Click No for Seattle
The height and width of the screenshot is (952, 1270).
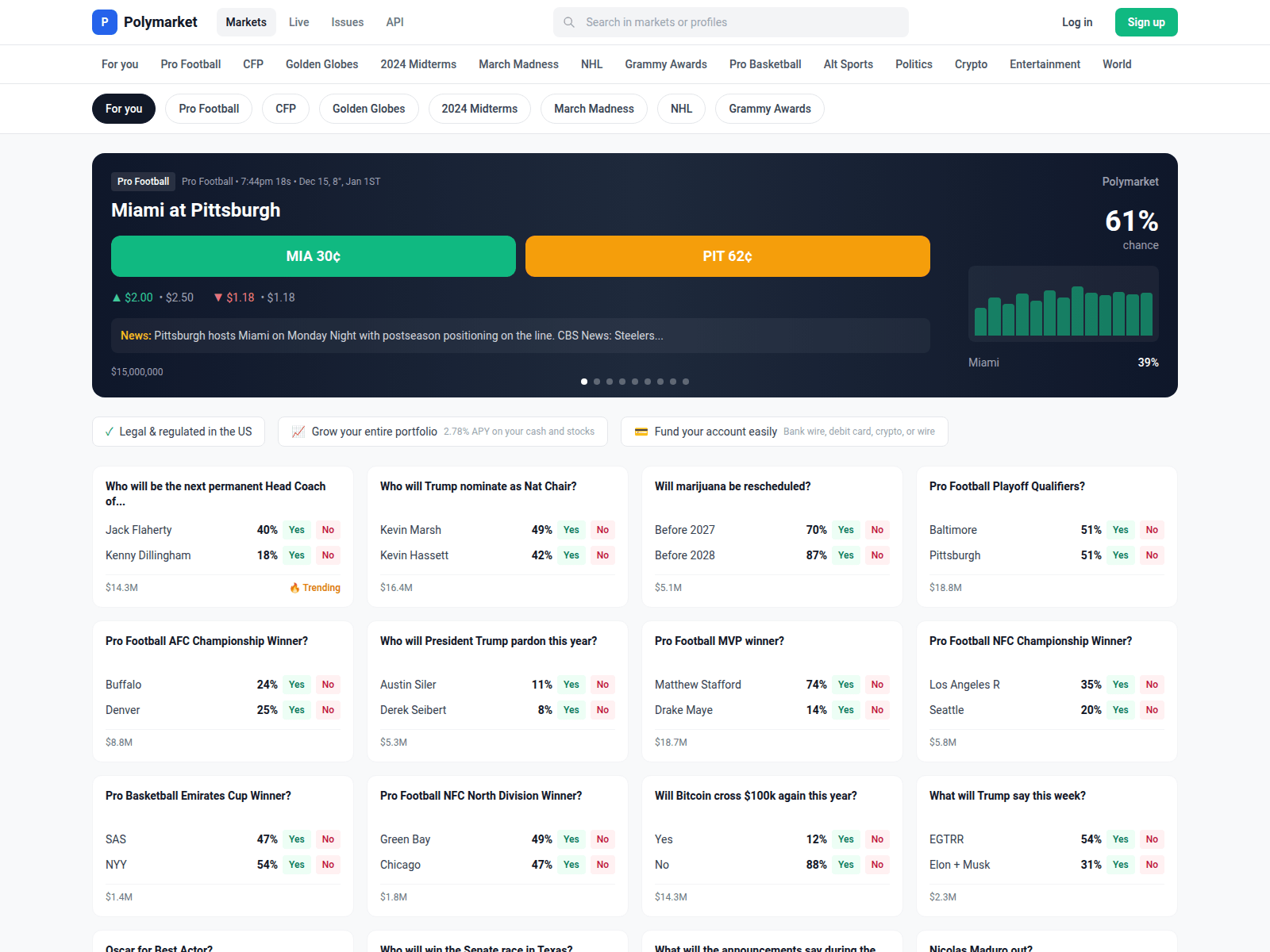click(1152, 710)
